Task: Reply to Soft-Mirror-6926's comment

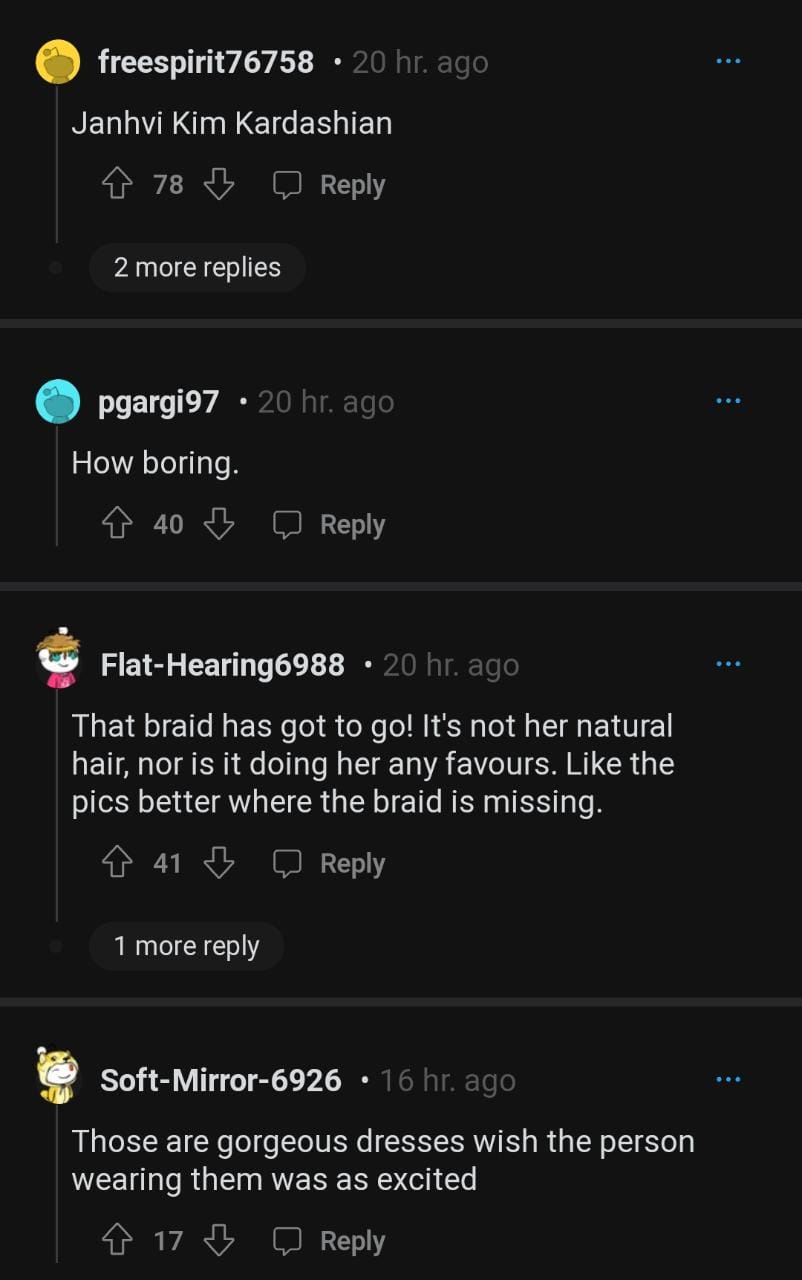Action: tap(330, 1241)
